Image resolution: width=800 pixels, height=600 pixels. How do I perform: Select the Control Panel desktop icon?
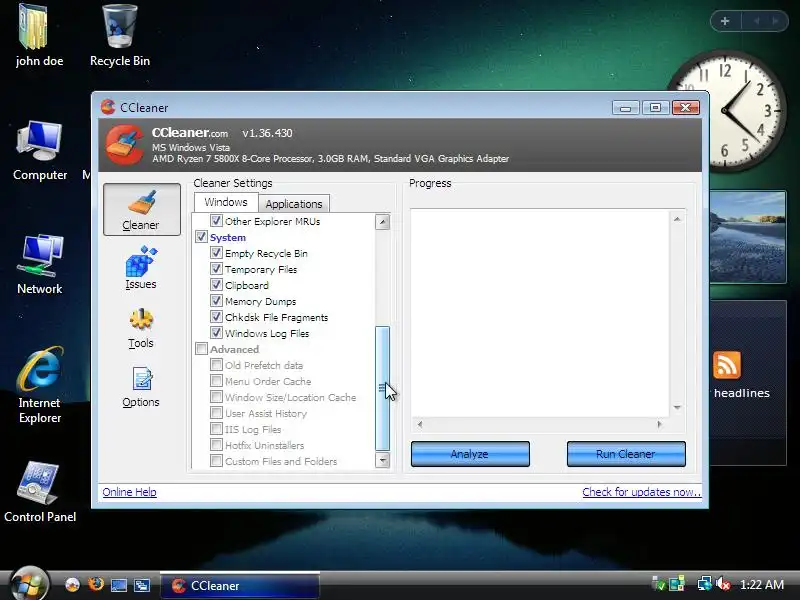click(x=40, y=492)
